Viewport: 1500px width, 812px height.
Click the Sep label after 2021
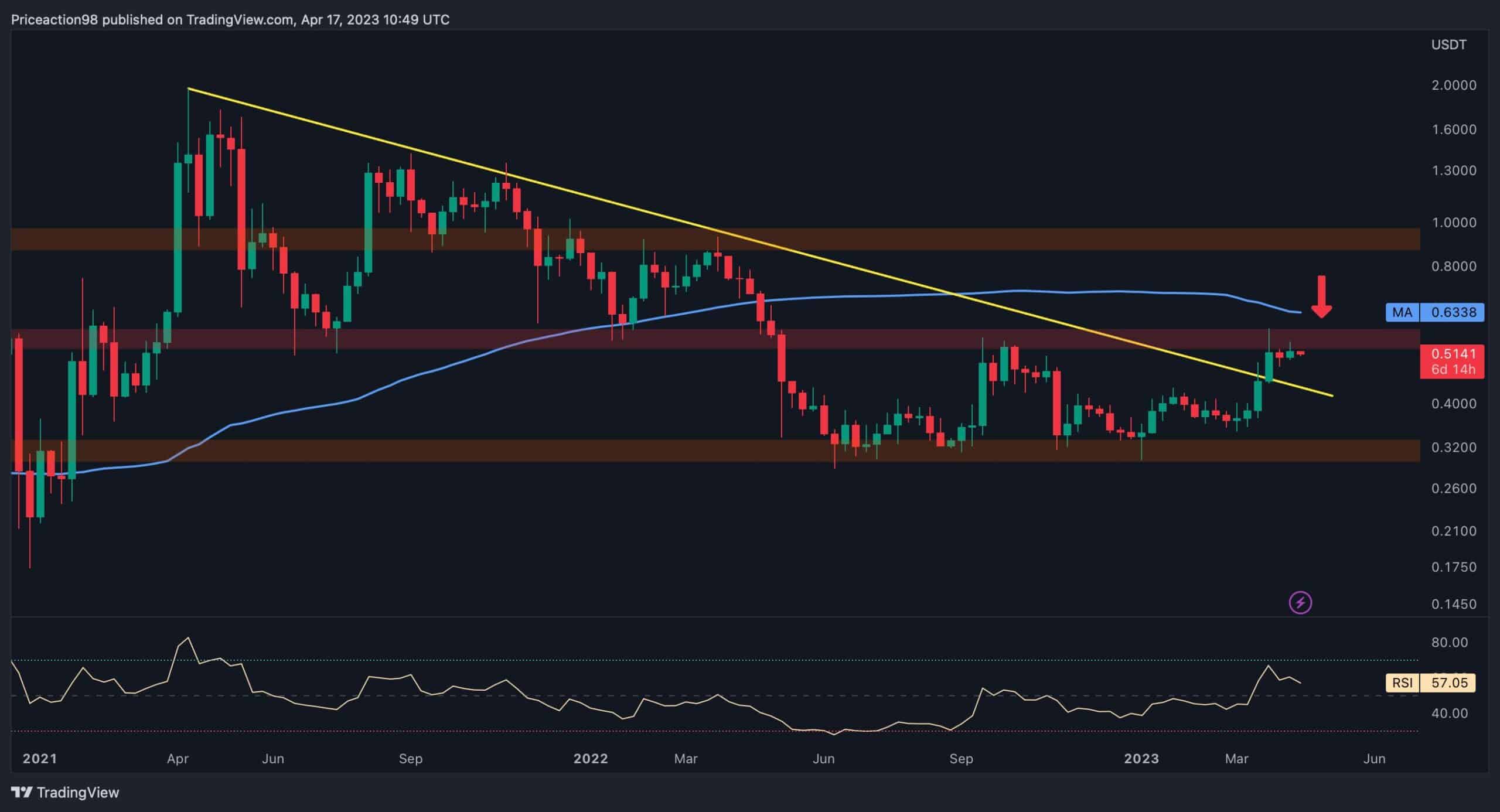pyautogui.click(x=410, y=759)
